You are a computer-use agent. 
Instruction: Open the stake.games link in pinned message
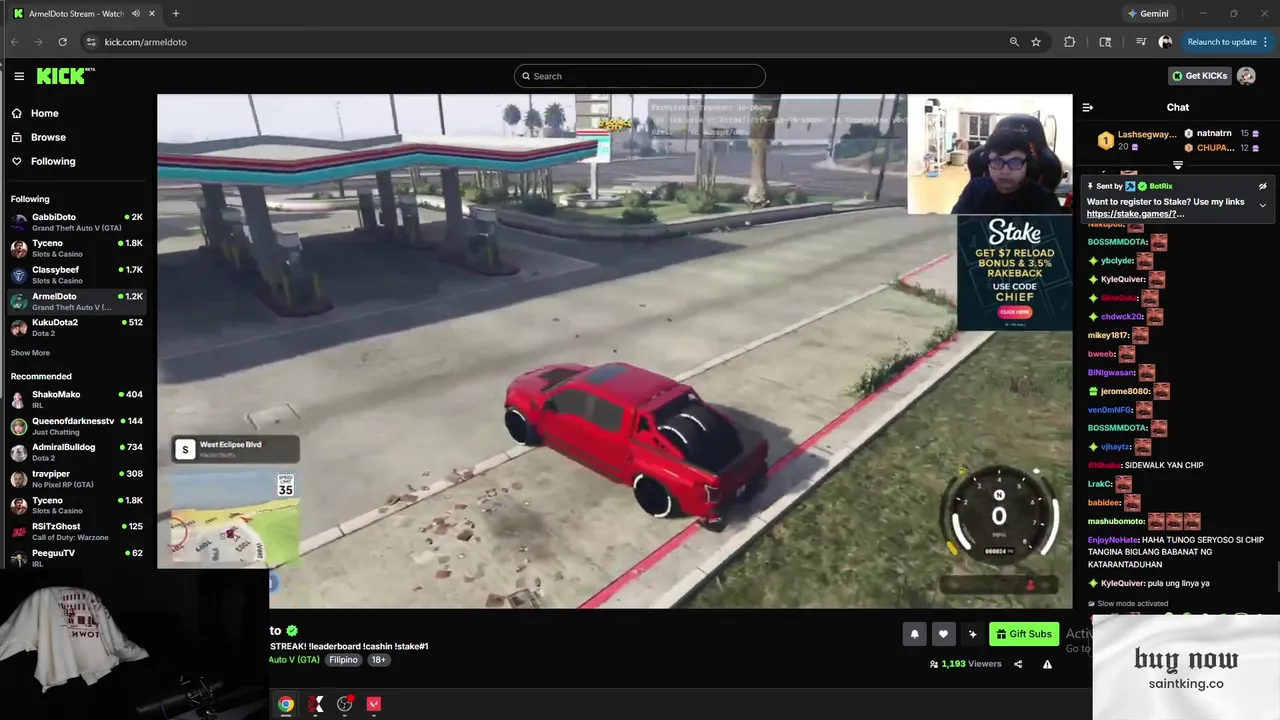pyautogui.click(x=1135, y=214)
